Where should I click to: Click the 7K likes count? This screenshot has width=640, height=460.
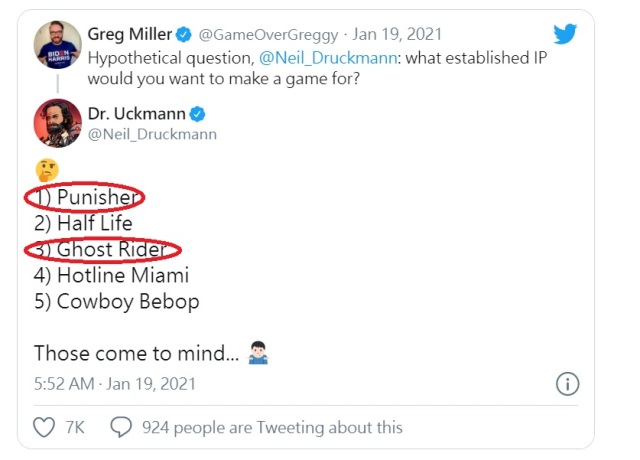coord(74,427)
